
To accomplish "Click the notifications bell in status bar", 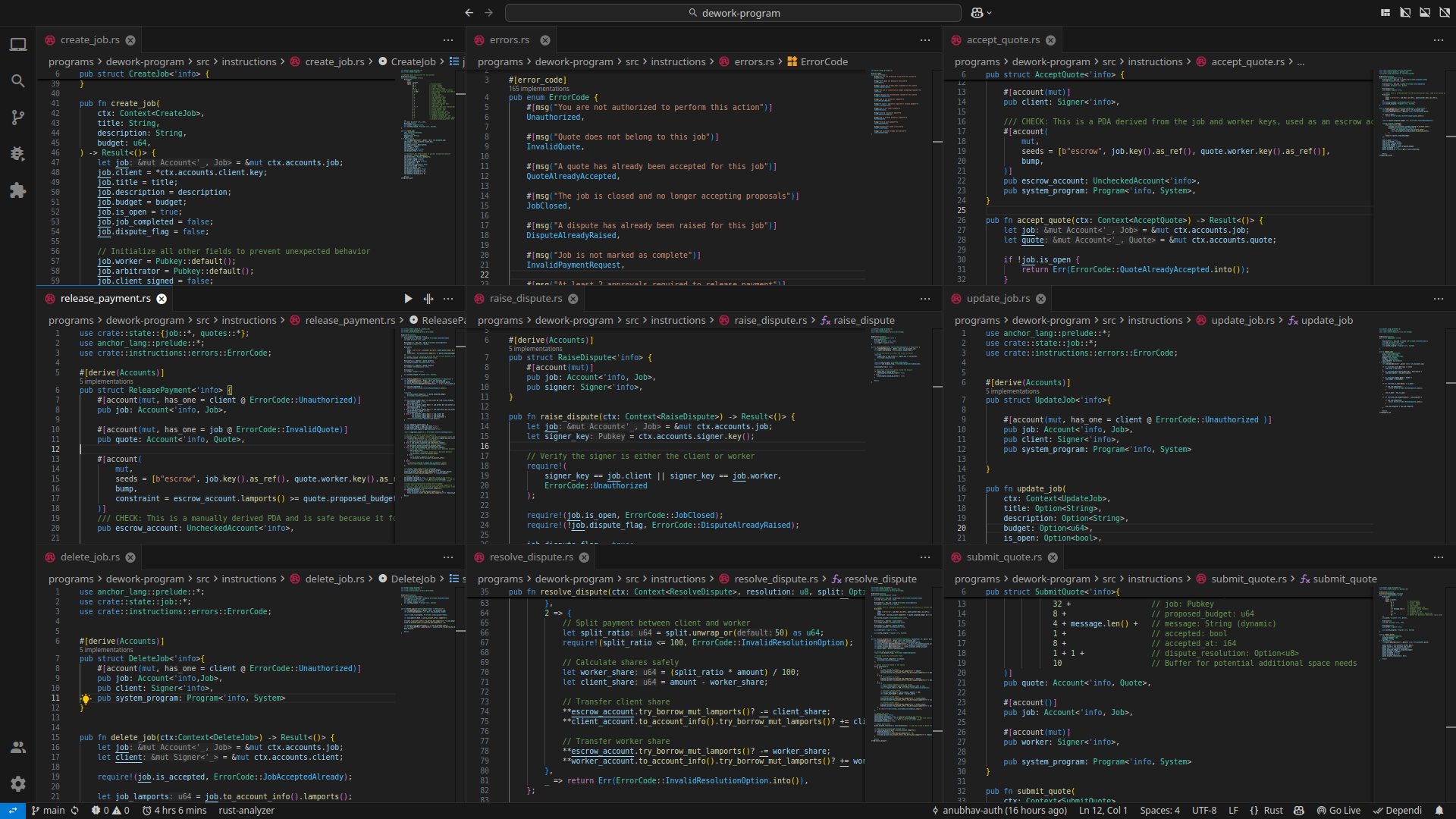I will coord(1439,811).
